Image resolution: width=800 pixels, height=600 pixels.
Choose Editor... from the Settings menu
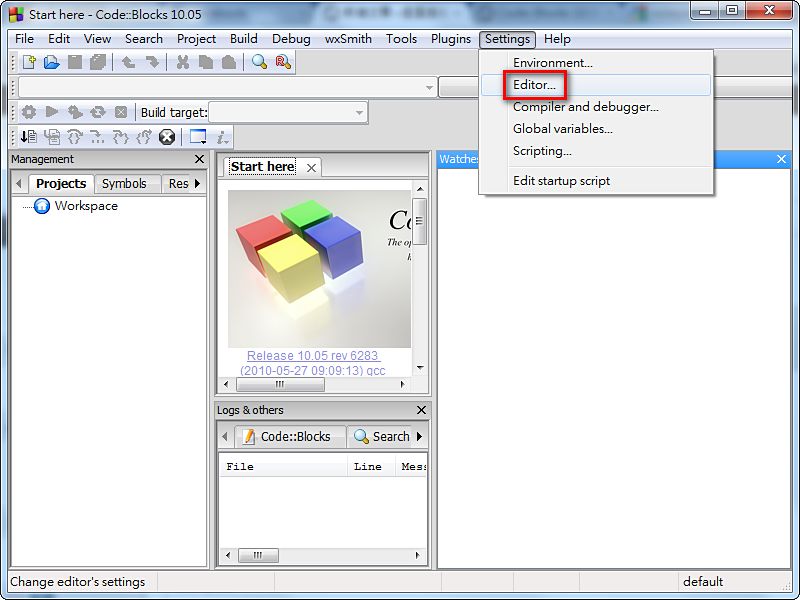pos(596,85)
